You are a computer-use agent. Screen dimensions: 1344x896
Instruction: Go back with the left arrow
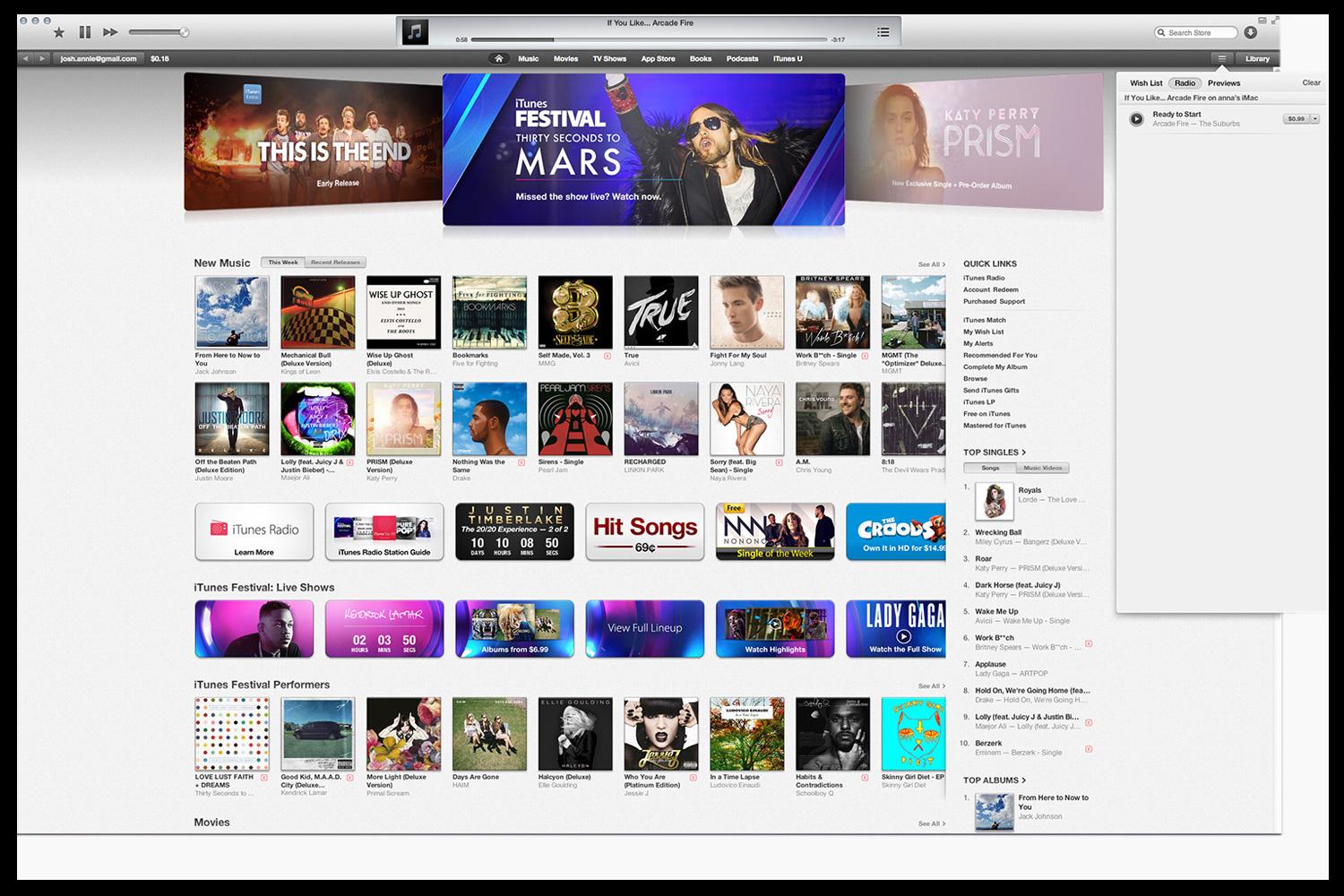pyautogui.click(x=26, y=58)
